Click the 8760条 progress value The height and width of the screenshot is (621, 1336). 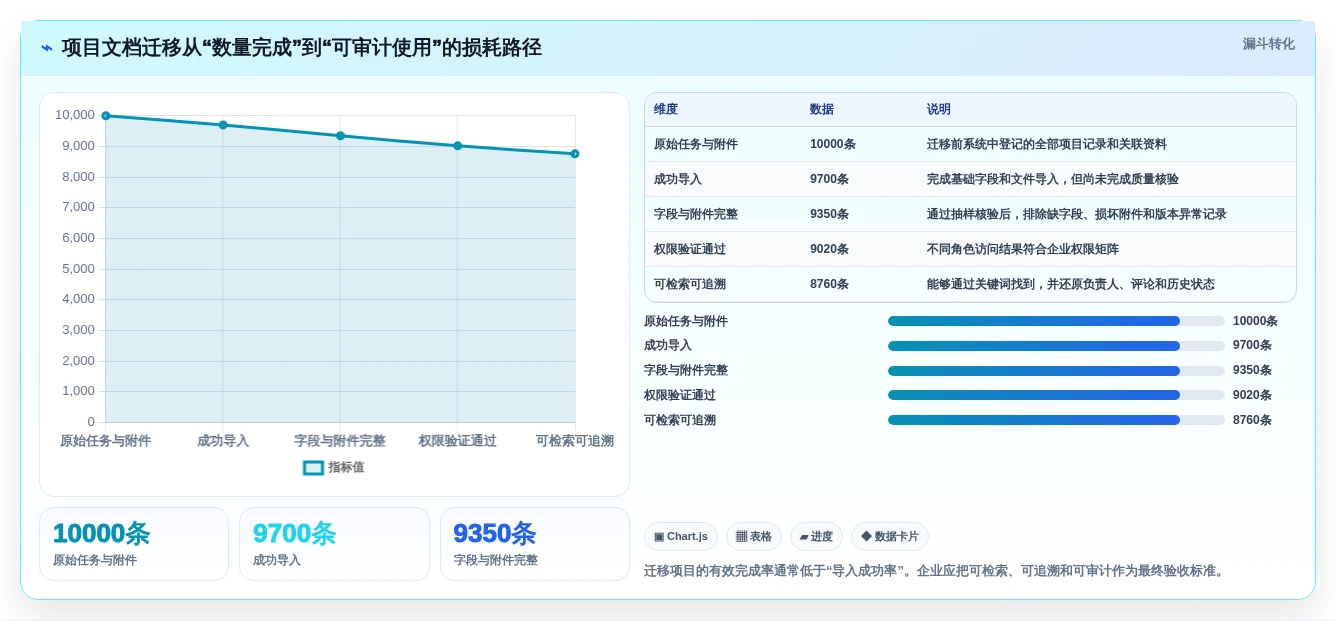1252,420
